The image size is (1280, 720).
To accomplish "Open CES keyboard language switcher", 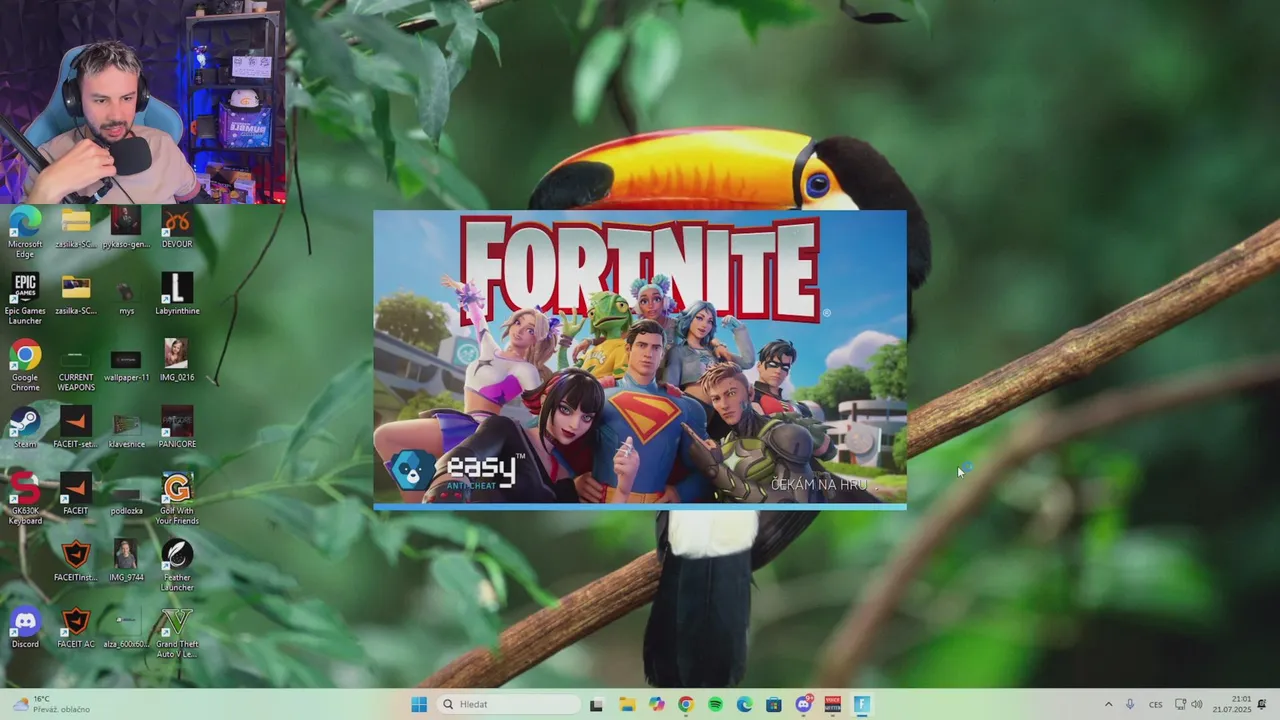I will (x=1156, y=704).
